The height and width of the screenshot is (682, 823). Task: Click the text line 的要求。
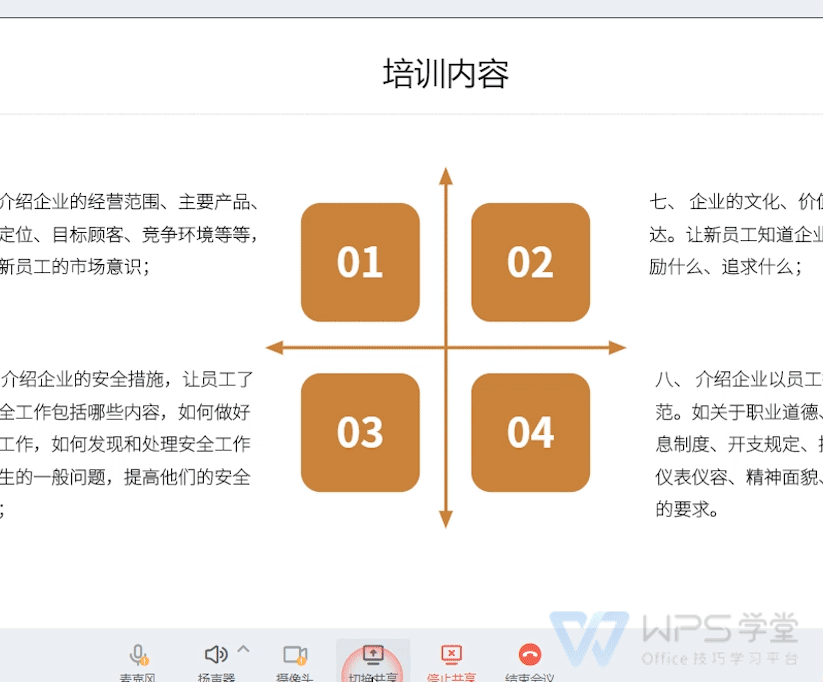[x=687, y=509]
